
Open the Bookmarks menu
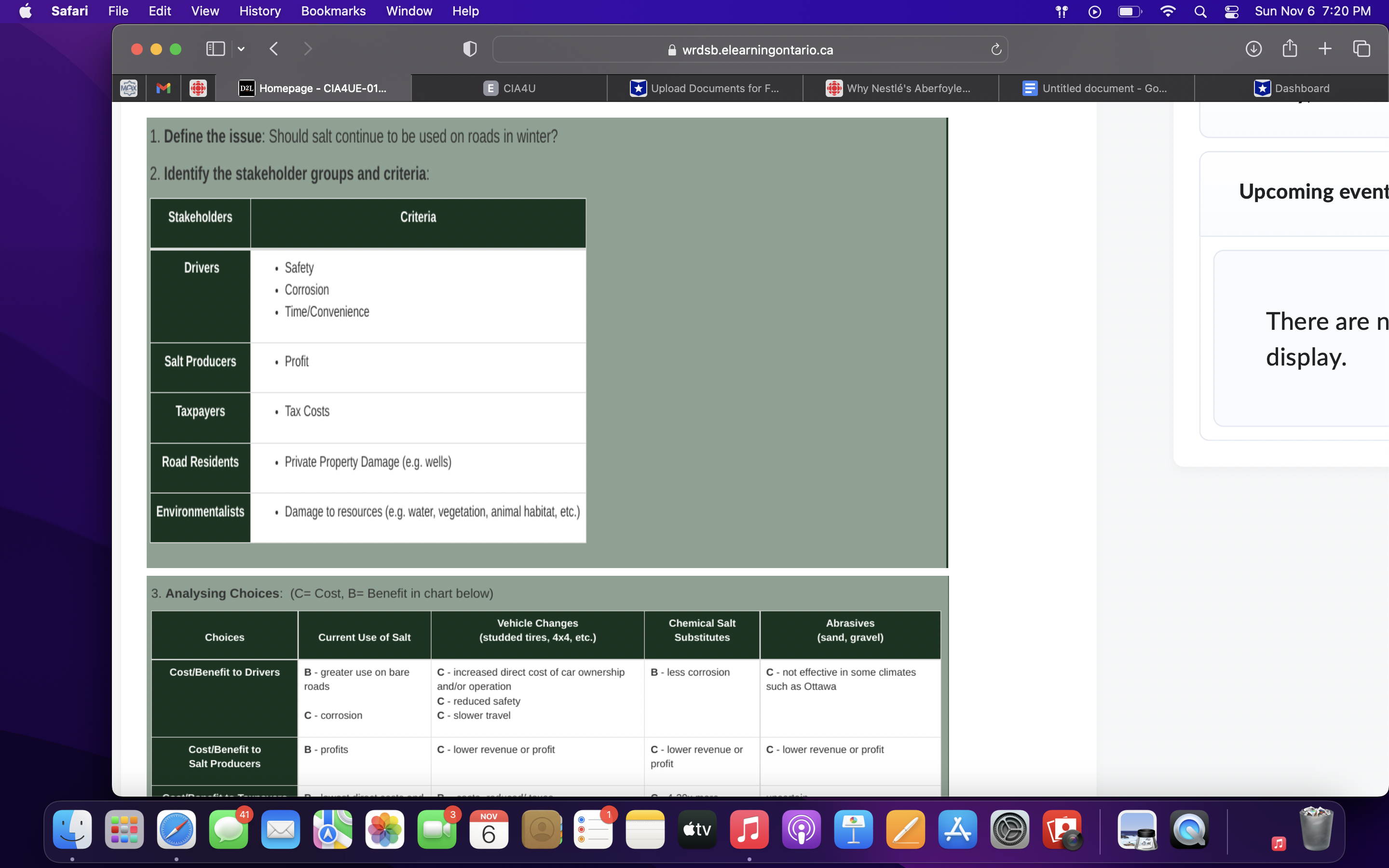[333, 11]
